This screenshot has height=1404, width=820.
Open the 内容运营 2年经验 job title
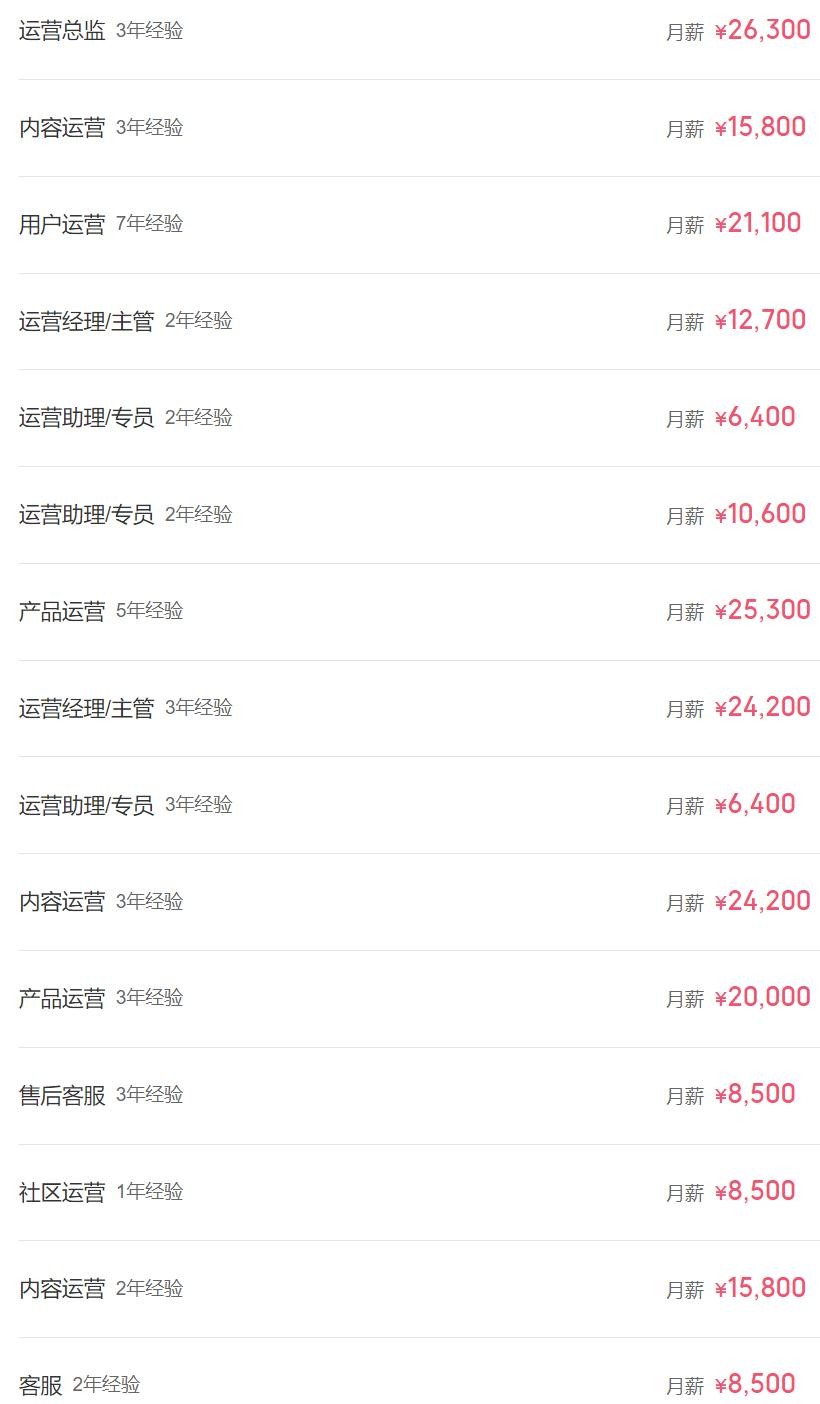(x=62, y=1289)
